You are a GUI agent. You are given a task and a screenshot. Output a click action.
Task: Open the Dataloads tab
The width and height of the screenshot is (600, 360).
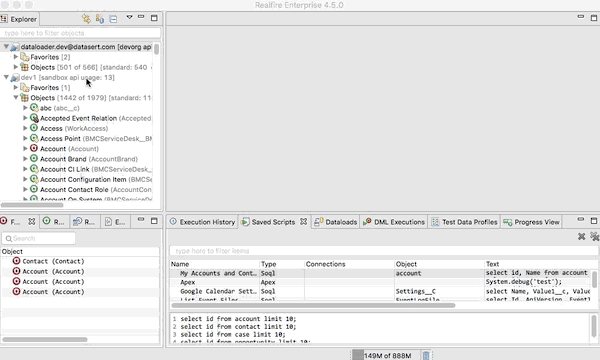click(x=336, y=222)
